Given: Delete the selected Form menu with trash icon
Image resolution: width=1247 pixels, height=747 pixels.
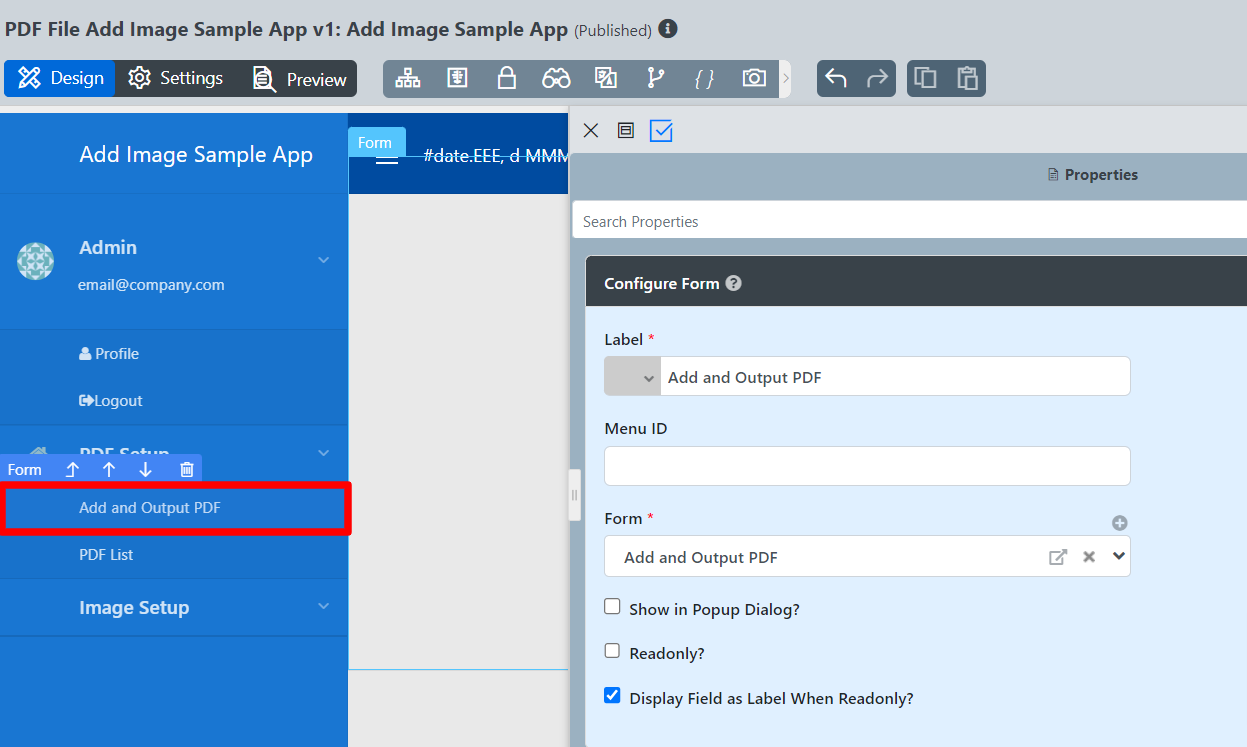Looking at the screenshot, I should pyautogui.click(x=187, y=469).
